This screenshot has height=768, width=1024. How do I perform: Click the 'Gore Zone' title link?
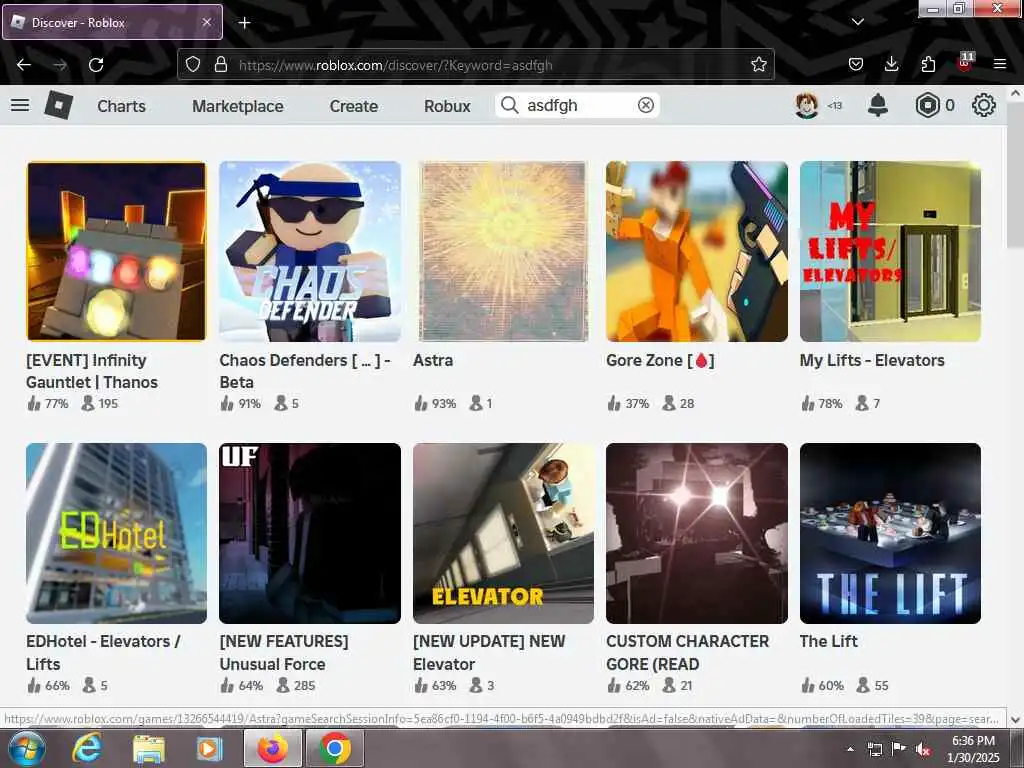[660, 360]
